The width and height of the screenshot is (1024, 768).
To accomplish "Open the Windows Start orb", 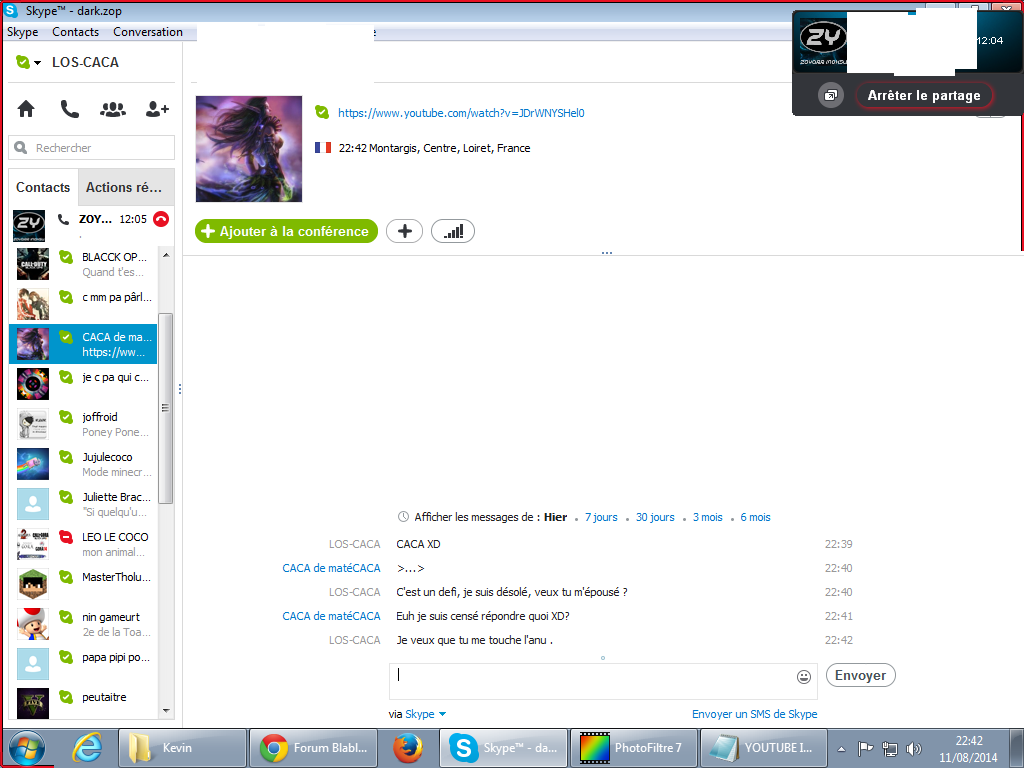I will click(x=27, y=748).
